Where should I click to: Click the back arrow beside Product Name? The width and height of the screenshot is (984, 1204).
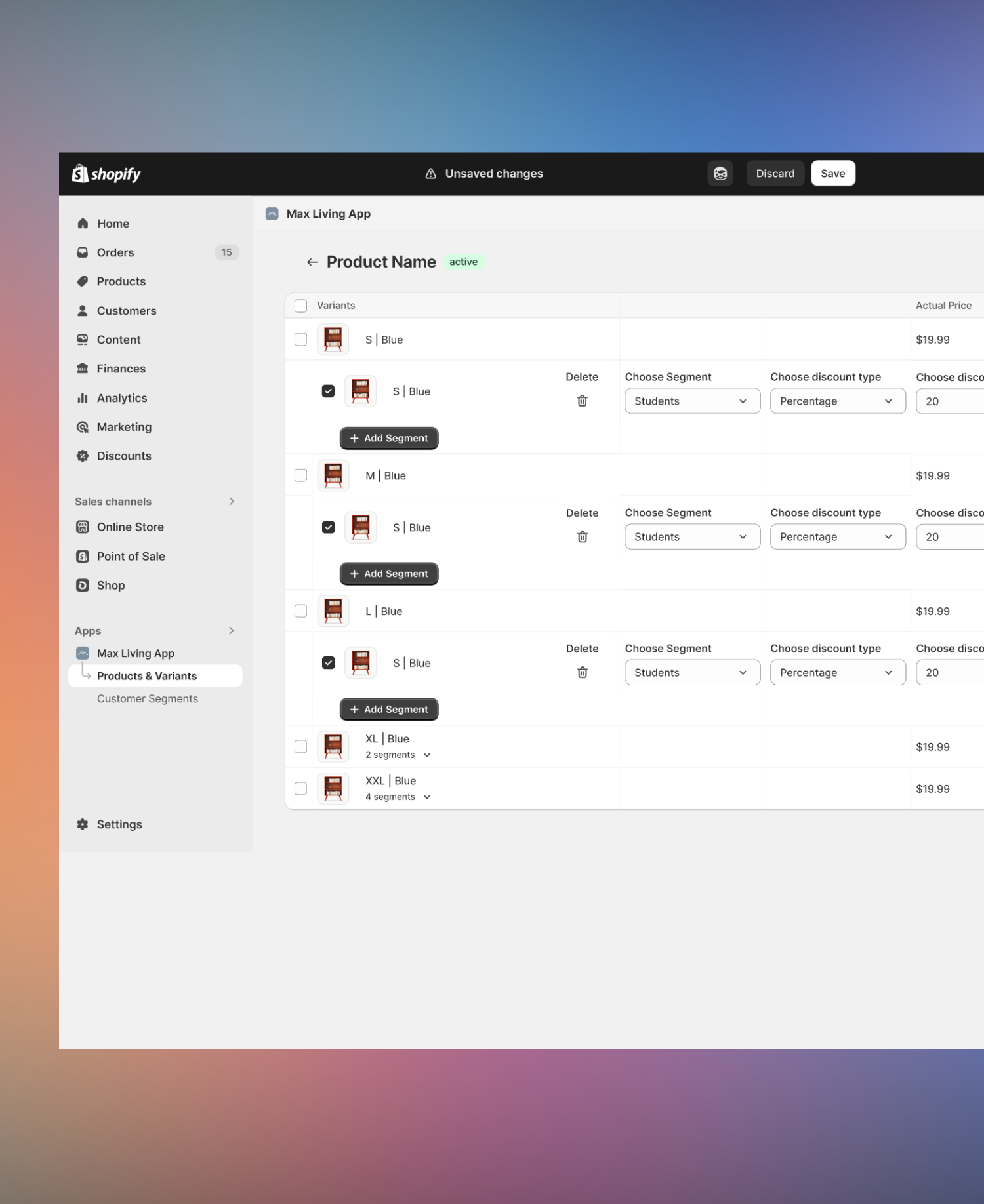(x=312, y=262)
